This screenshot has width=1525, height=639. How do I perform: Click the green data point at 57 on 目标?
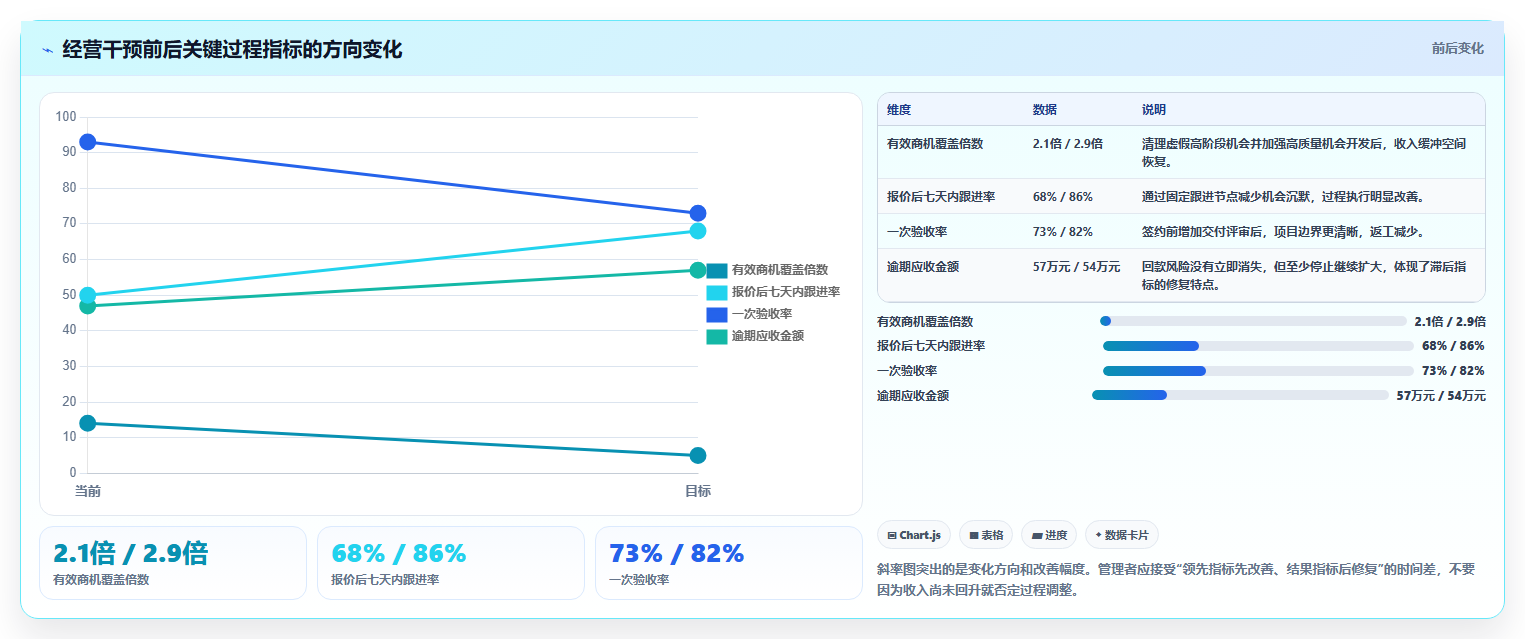coord(698,270)
